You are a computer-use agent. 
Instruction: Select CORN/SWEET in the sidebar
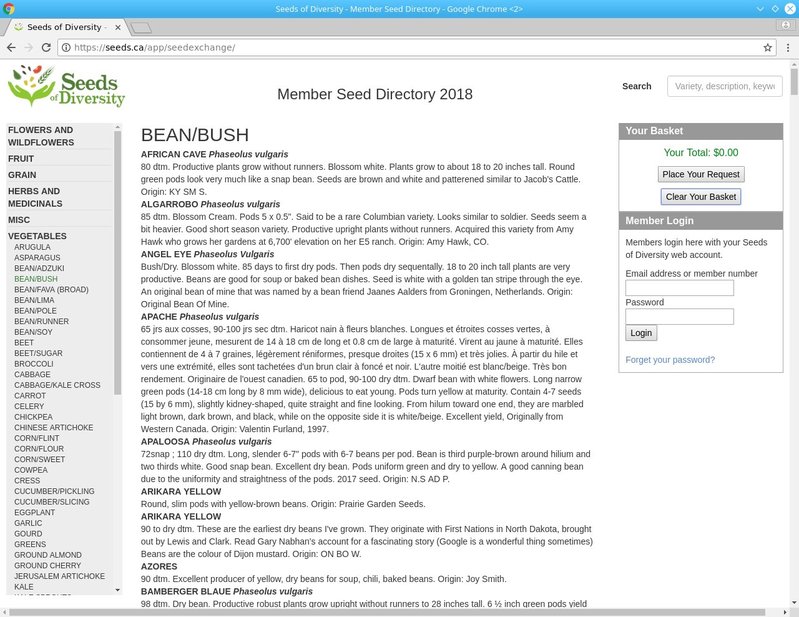[x=39, y=460]
